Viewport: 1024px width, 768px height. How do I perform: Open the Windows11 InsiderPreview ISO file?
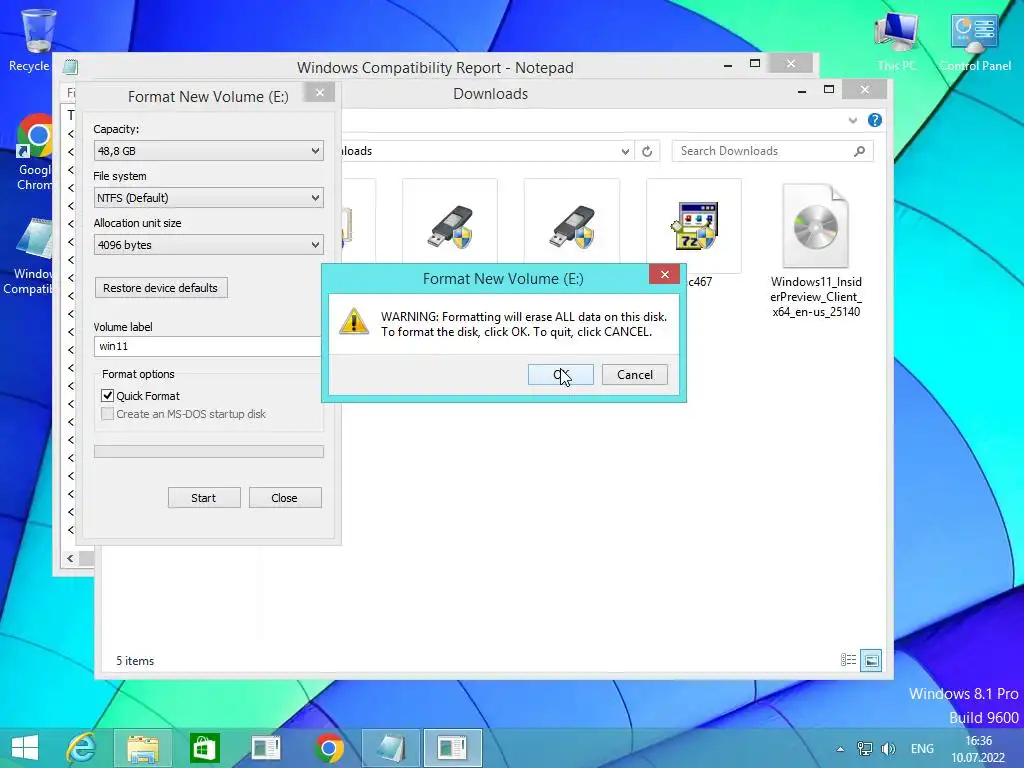[x=816, y=251]
